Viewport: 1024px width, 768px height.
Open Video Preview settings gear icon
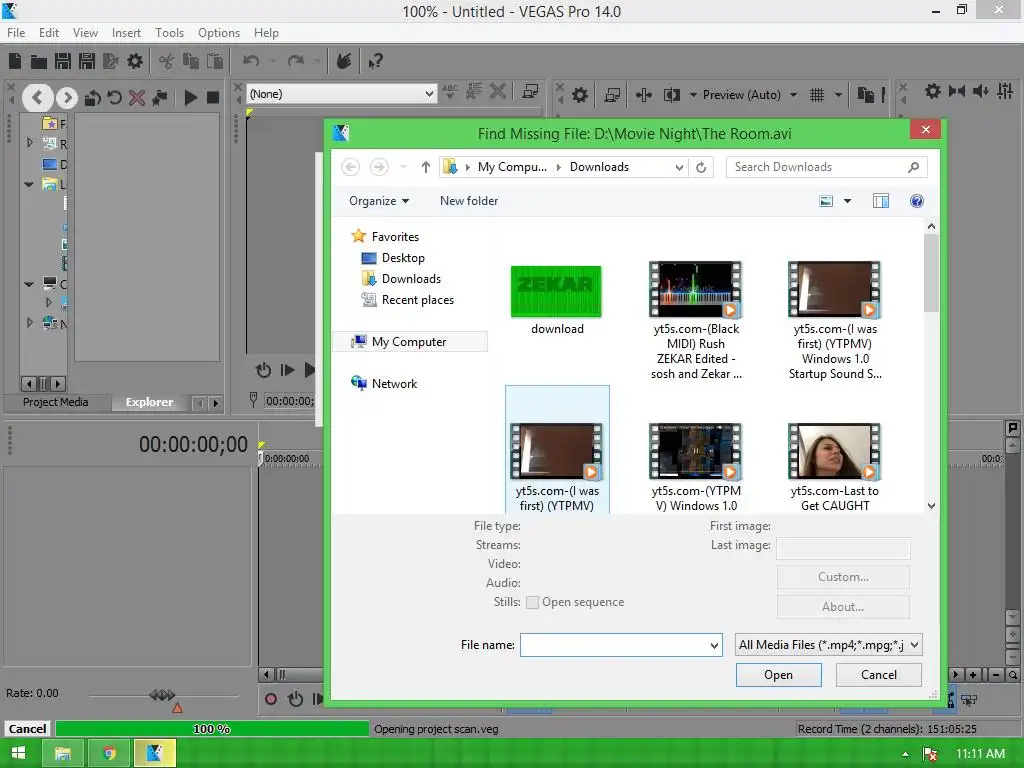point(579,95)
